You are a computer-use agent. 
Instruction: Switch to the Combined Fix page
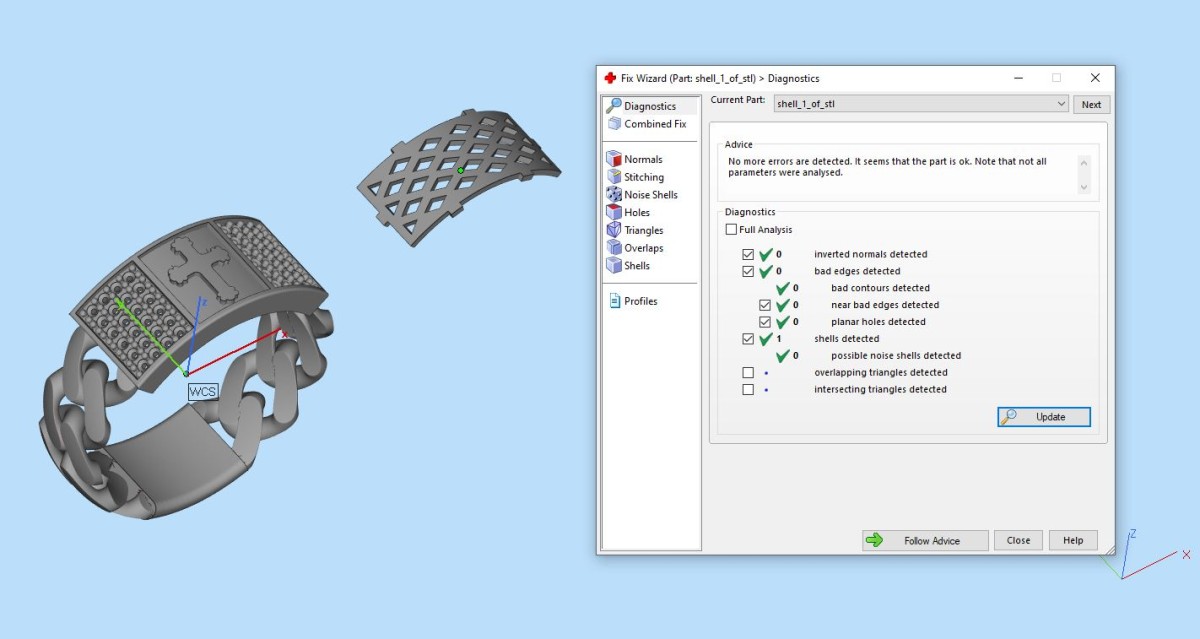tap(655, 124)
